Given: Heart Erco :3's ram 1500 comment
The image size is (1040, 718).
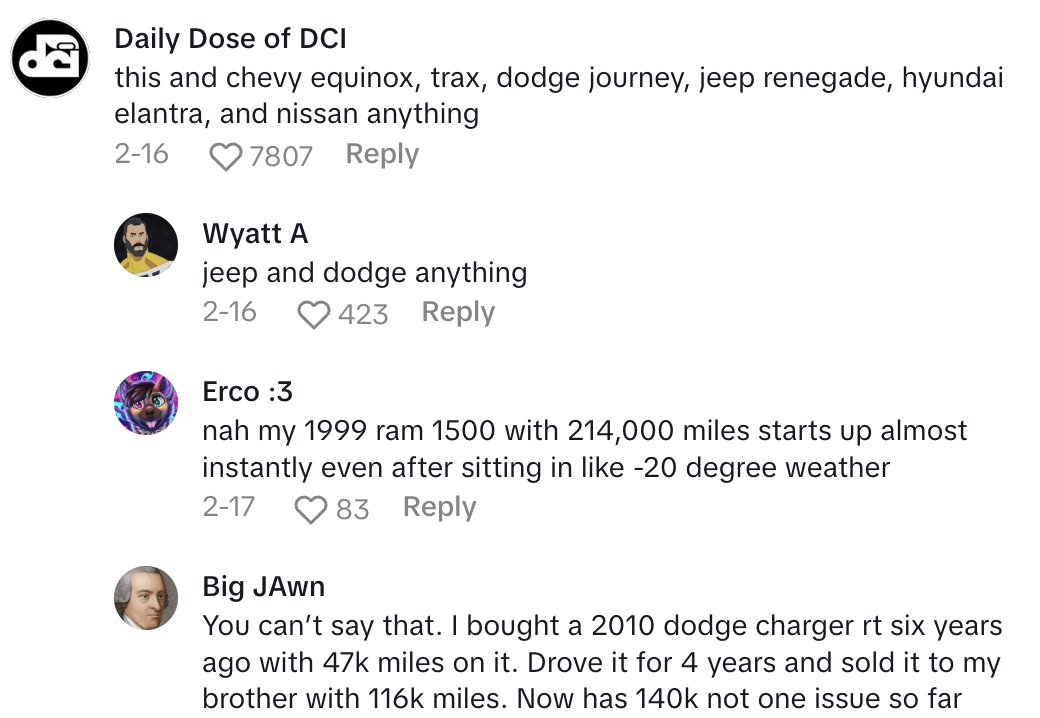Looking at the screenshot, I should (x=312, y=509).
